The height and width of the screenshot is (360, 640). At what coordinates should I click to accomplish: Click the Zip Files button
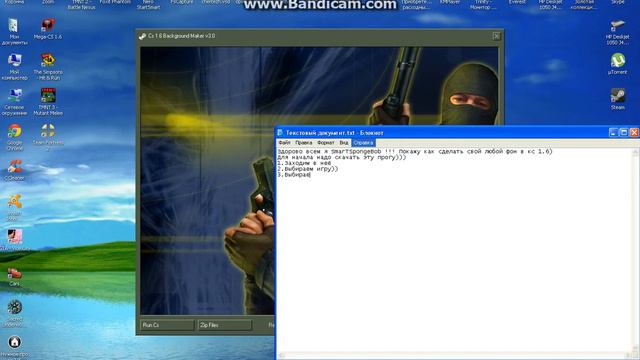point(224,325)
